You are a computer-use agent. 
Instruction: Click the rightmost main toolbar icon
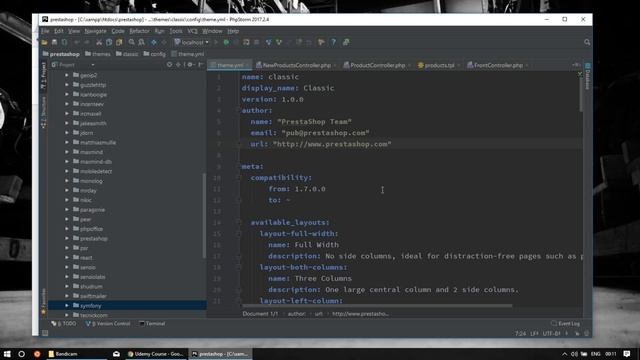[x=346, y=42]
